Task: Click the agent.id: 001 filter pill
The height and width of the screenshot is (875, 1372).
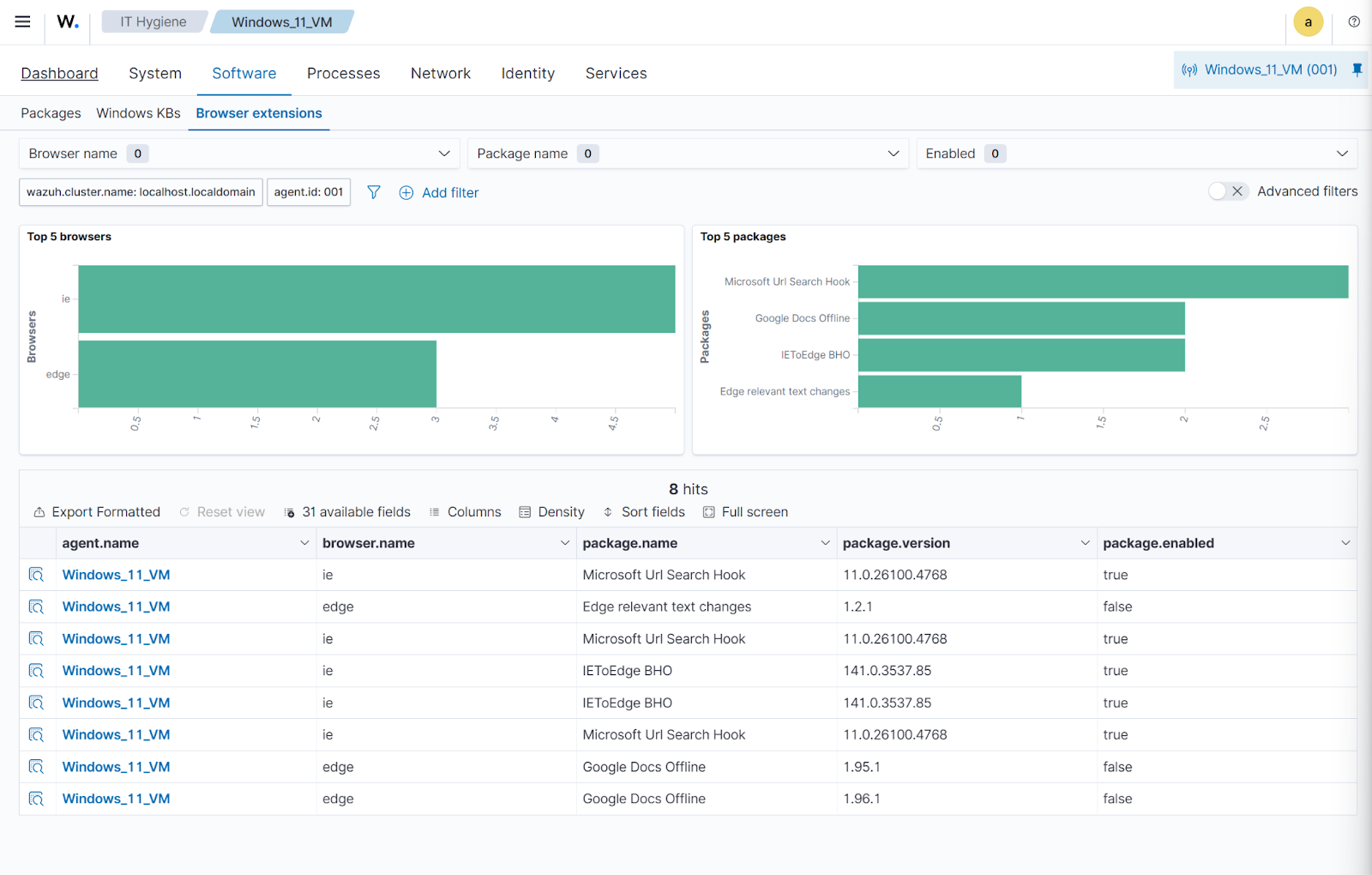Action: click(x=309, y=192)
